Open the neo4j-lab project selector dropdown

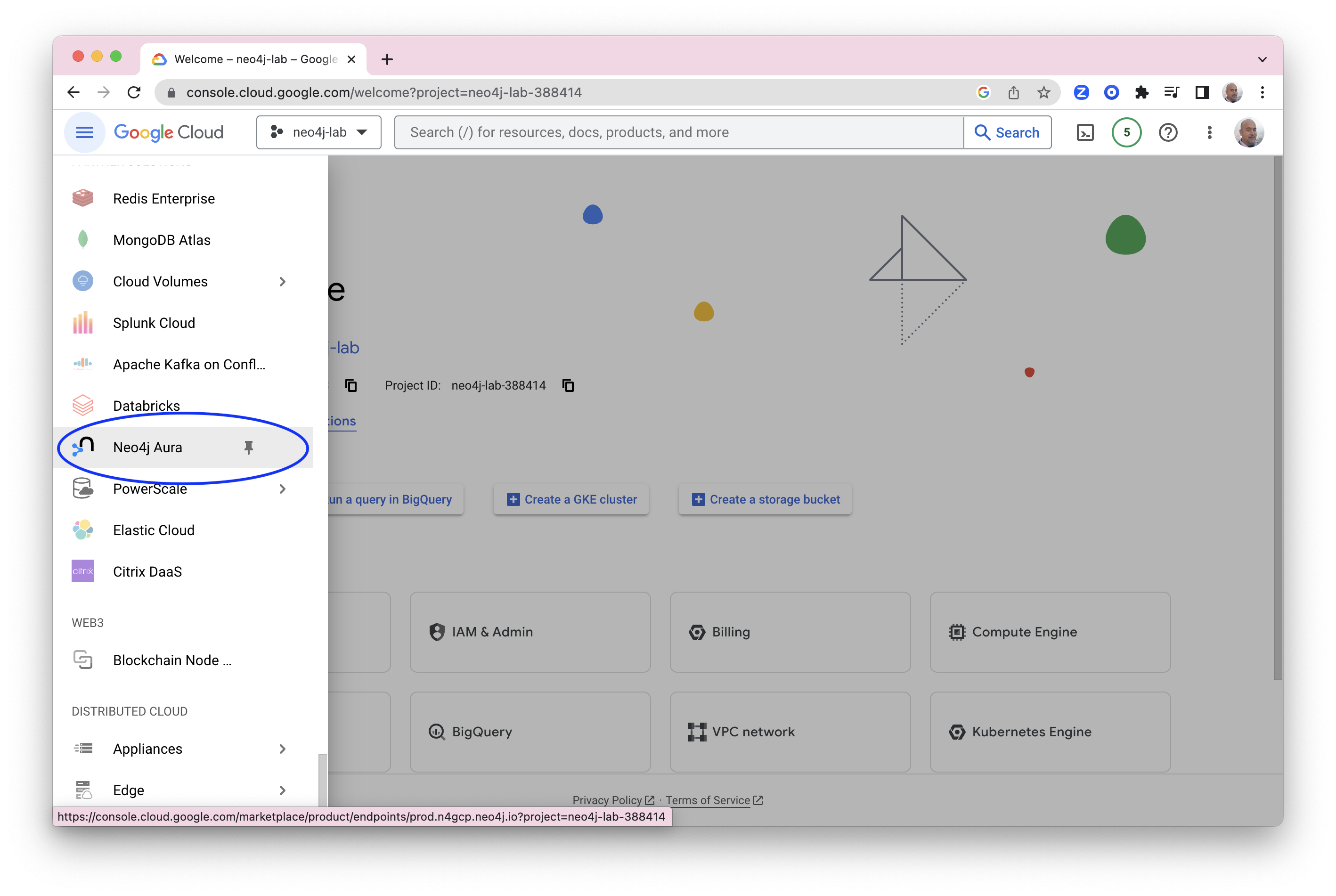(319, 132)
